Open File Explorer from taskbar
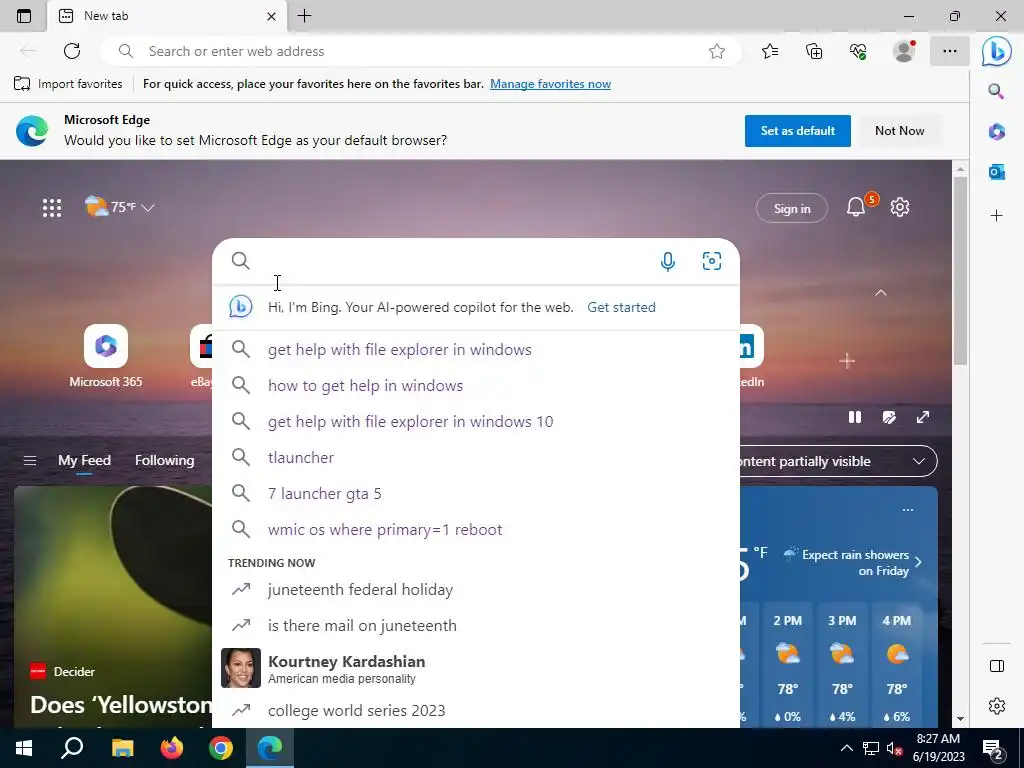Viewport: 1024px width, 768px height. [122, 748]
